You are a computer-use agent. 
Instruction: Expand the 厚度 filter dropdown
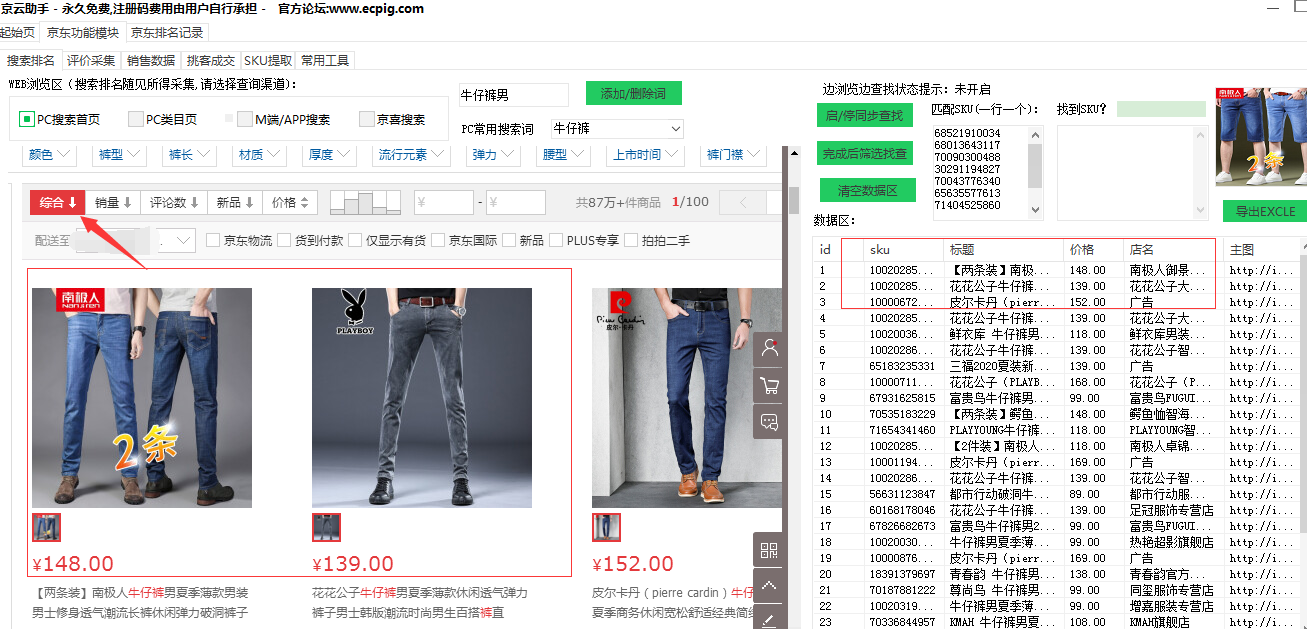click(329, 155)
